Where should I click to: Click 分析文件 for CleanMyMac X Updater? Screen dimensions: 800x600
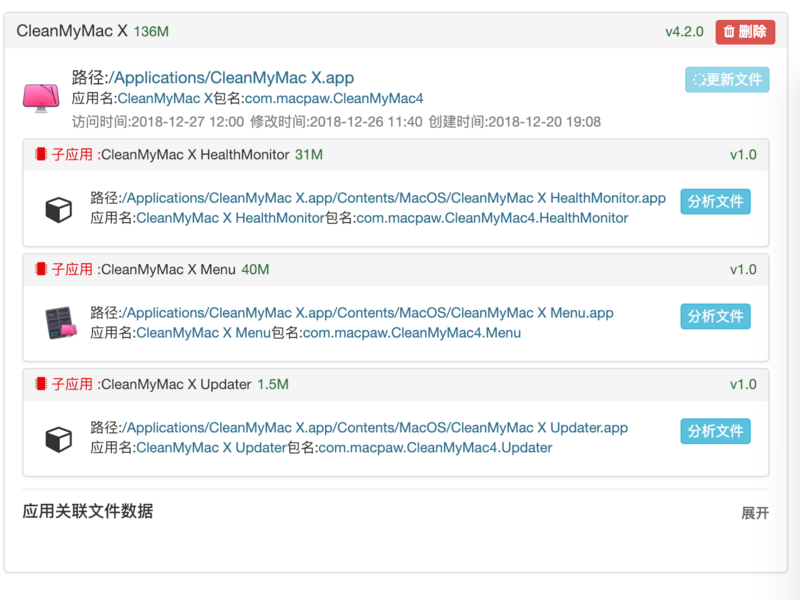(x=715, y=431)
